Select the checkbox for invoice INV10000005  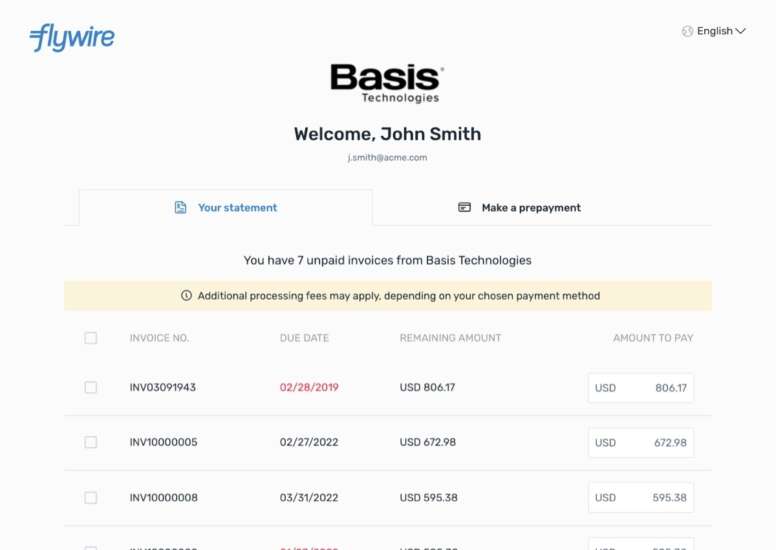tap(91, 442)
